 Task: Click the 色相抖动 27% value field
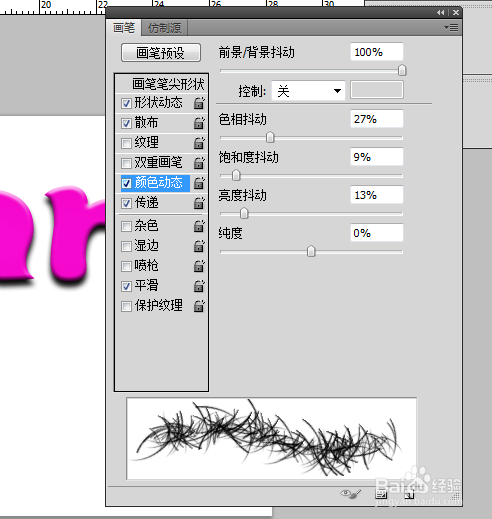pyautogui.click(x=377, y=119)
